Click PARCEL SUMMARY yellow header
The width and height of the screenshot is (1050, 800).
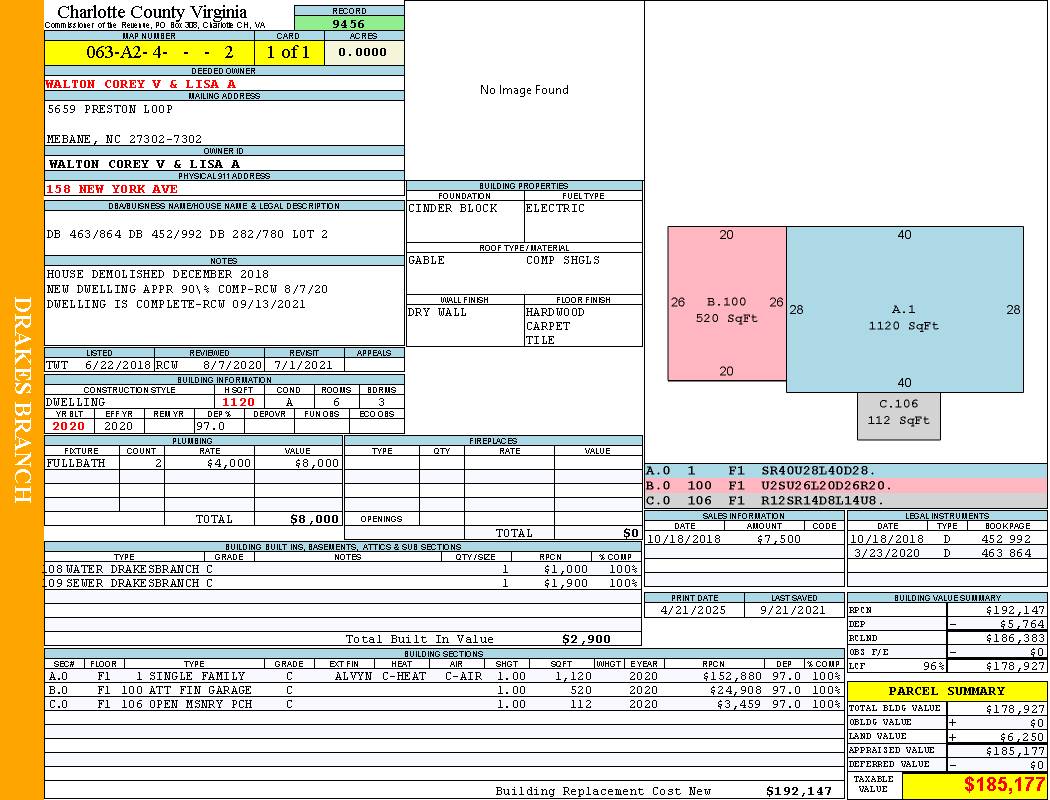tap(947, 691)
